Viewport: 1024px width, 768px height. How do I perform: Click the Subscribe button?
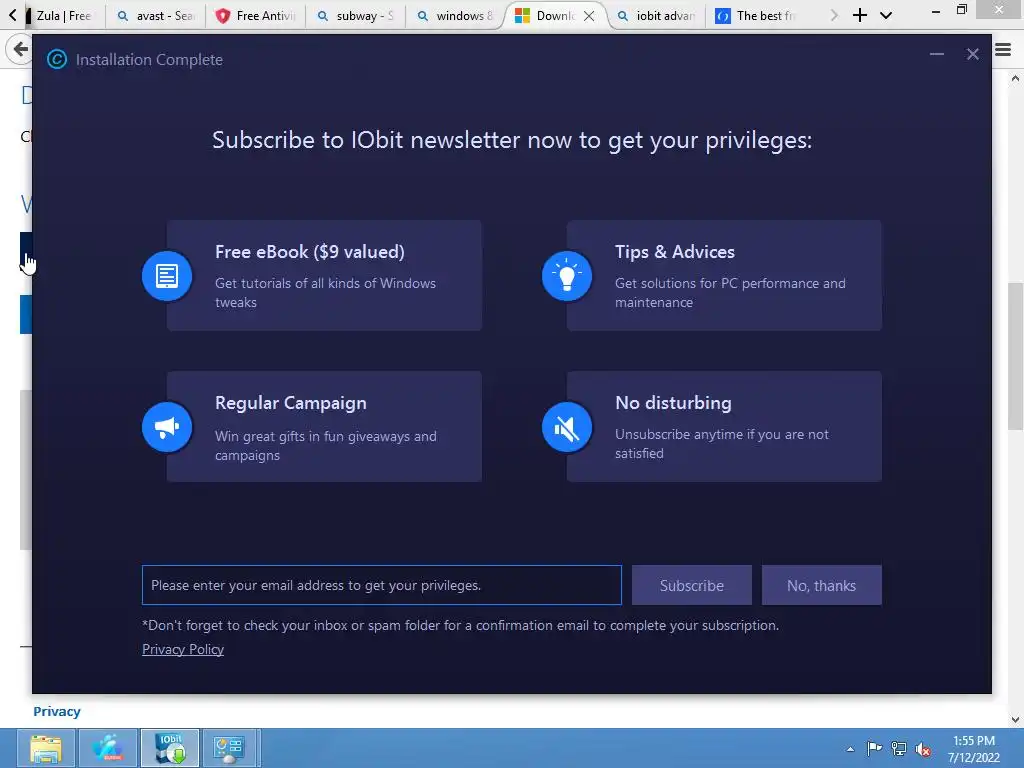click(x=692, y=585)
